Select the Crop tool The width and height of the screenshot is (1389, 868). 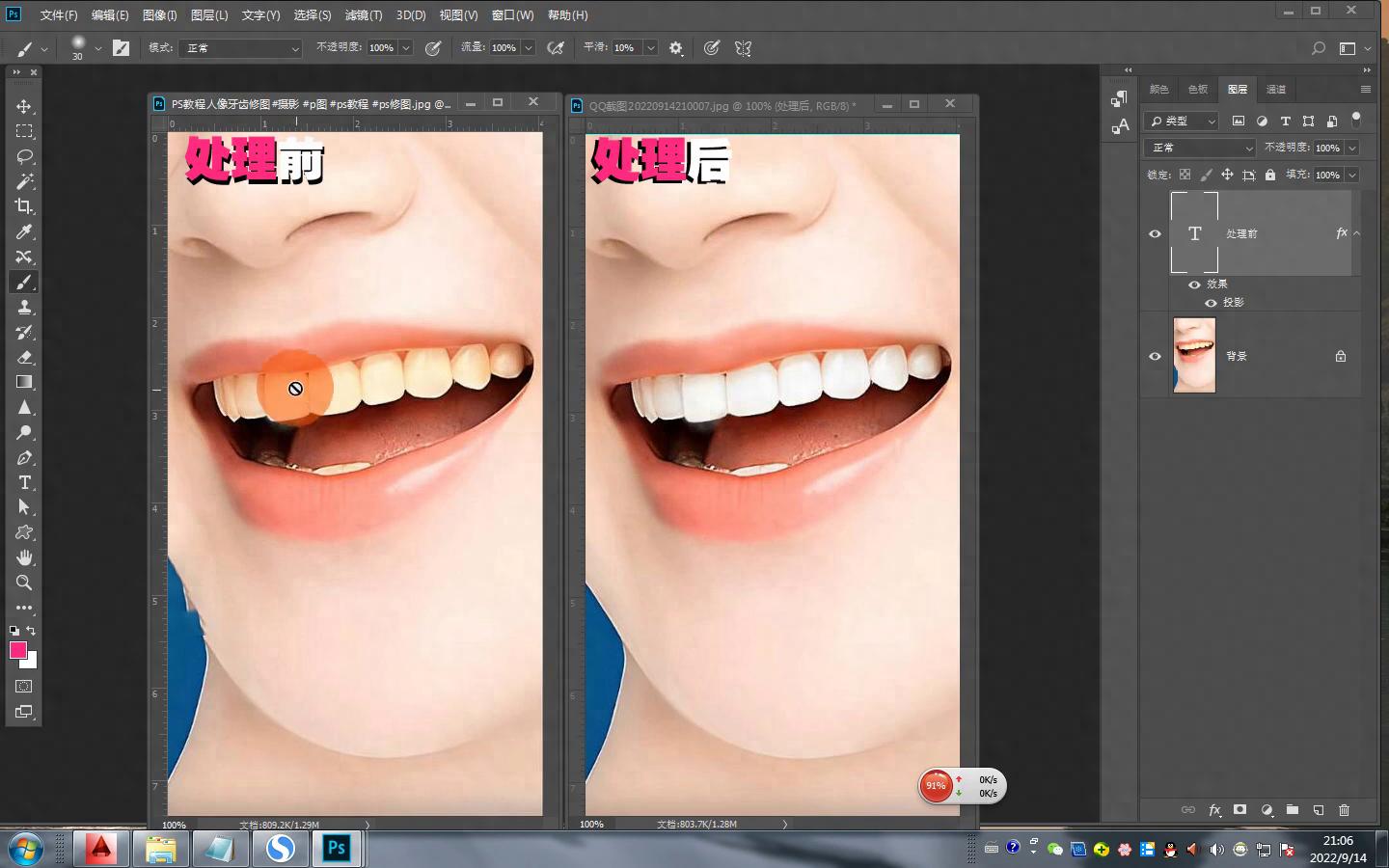[24, 206]
